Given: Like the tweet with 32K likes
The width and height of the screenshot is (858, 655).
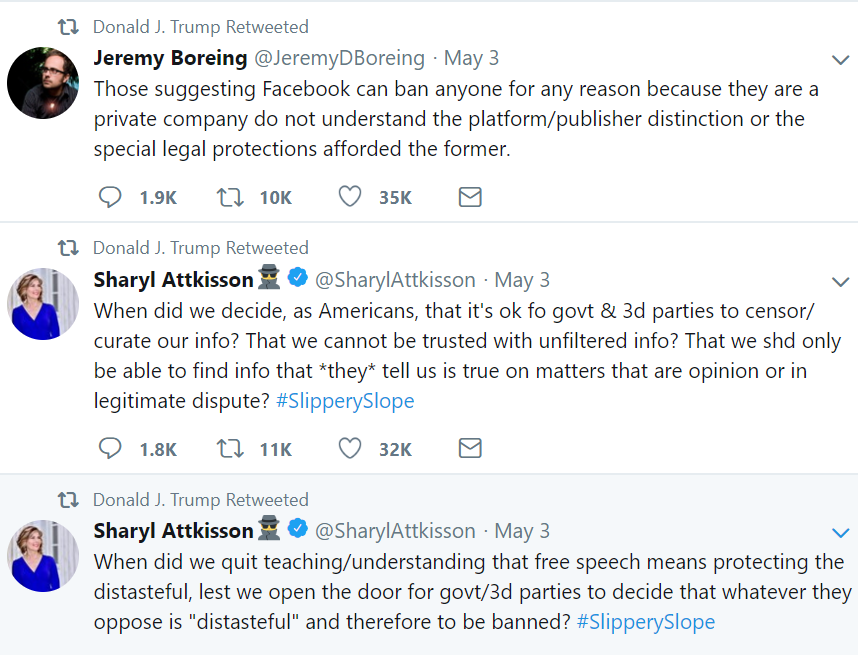Looking at the screenshot, I should tap(349, 449).
